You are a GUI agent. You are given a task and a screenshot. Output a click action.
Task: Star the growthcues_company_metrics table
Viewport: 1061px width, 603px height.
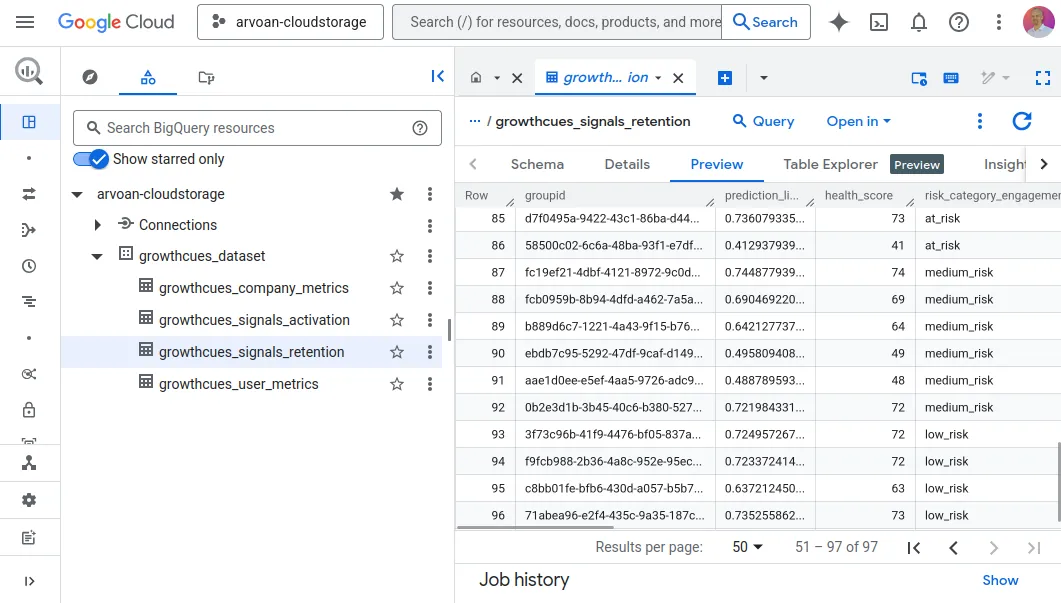[396, 288]
